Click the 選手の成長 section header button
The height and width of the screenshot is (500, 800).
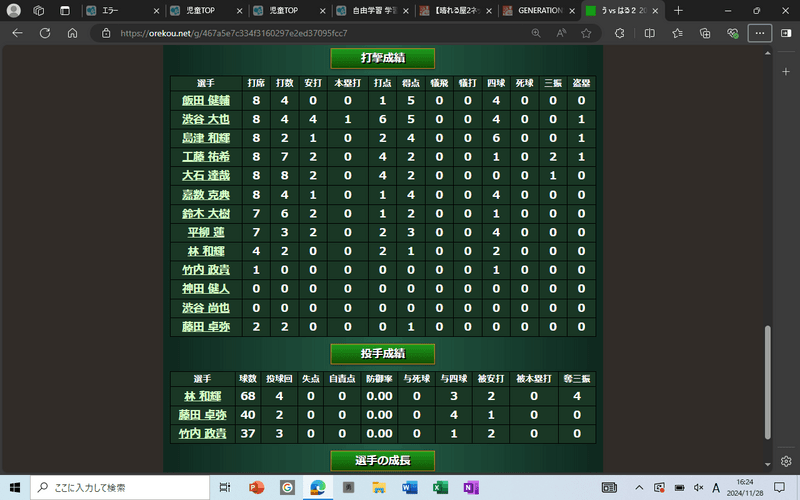[382, 460]
